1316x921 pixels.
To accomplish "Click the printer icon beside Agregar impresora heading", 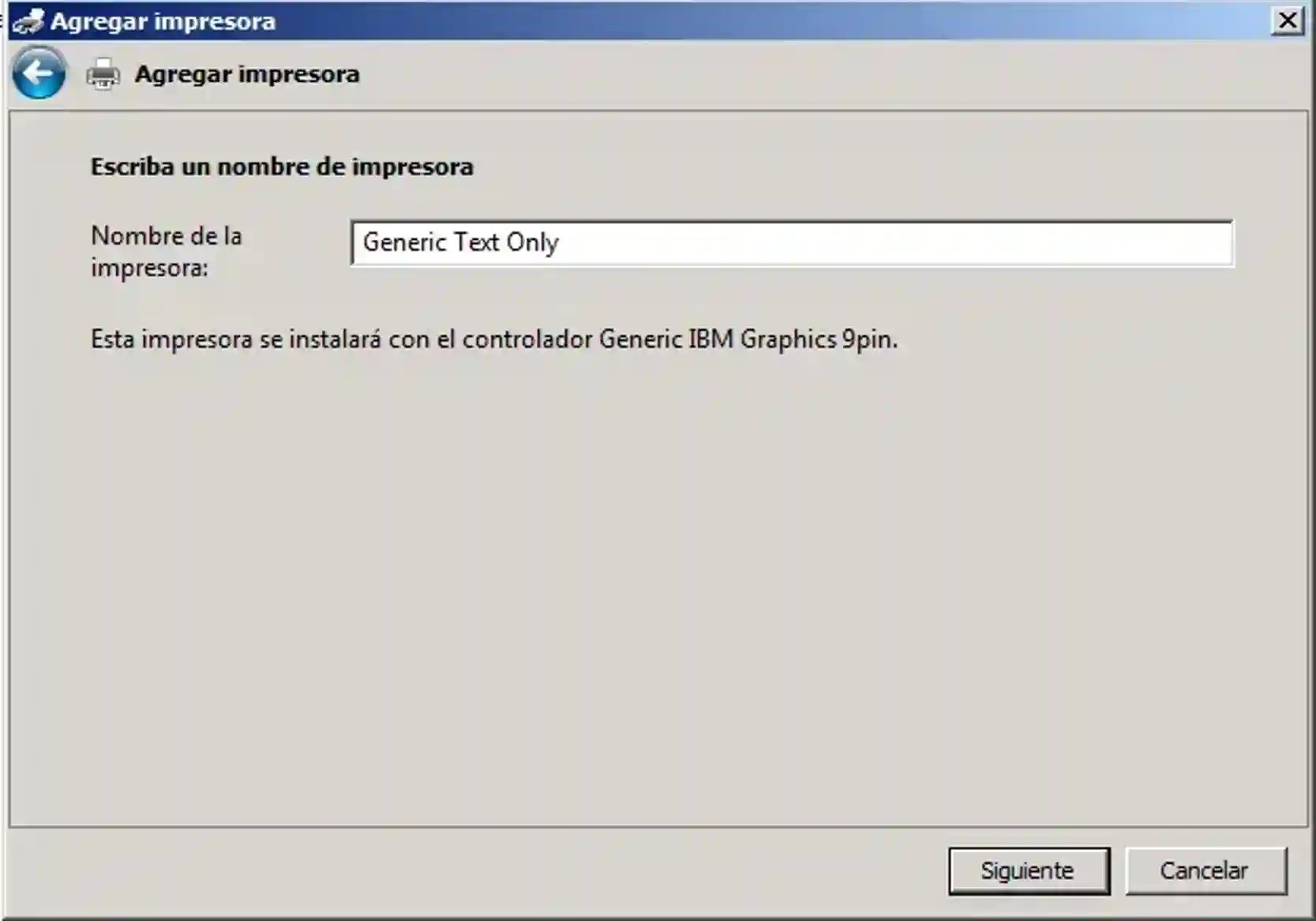I will pyautogui.click(x=103, y=73).
